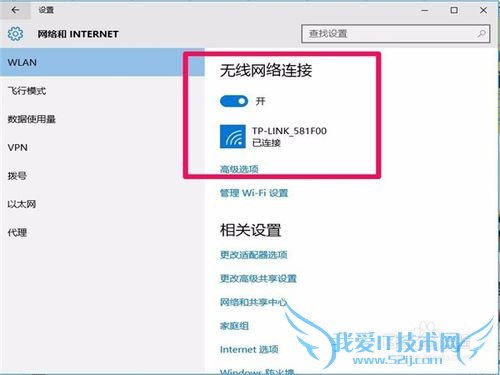Open 管理 Wi-Fi 设置 link
Viewport: 500px width, 375px height.
tap(254, 193)
